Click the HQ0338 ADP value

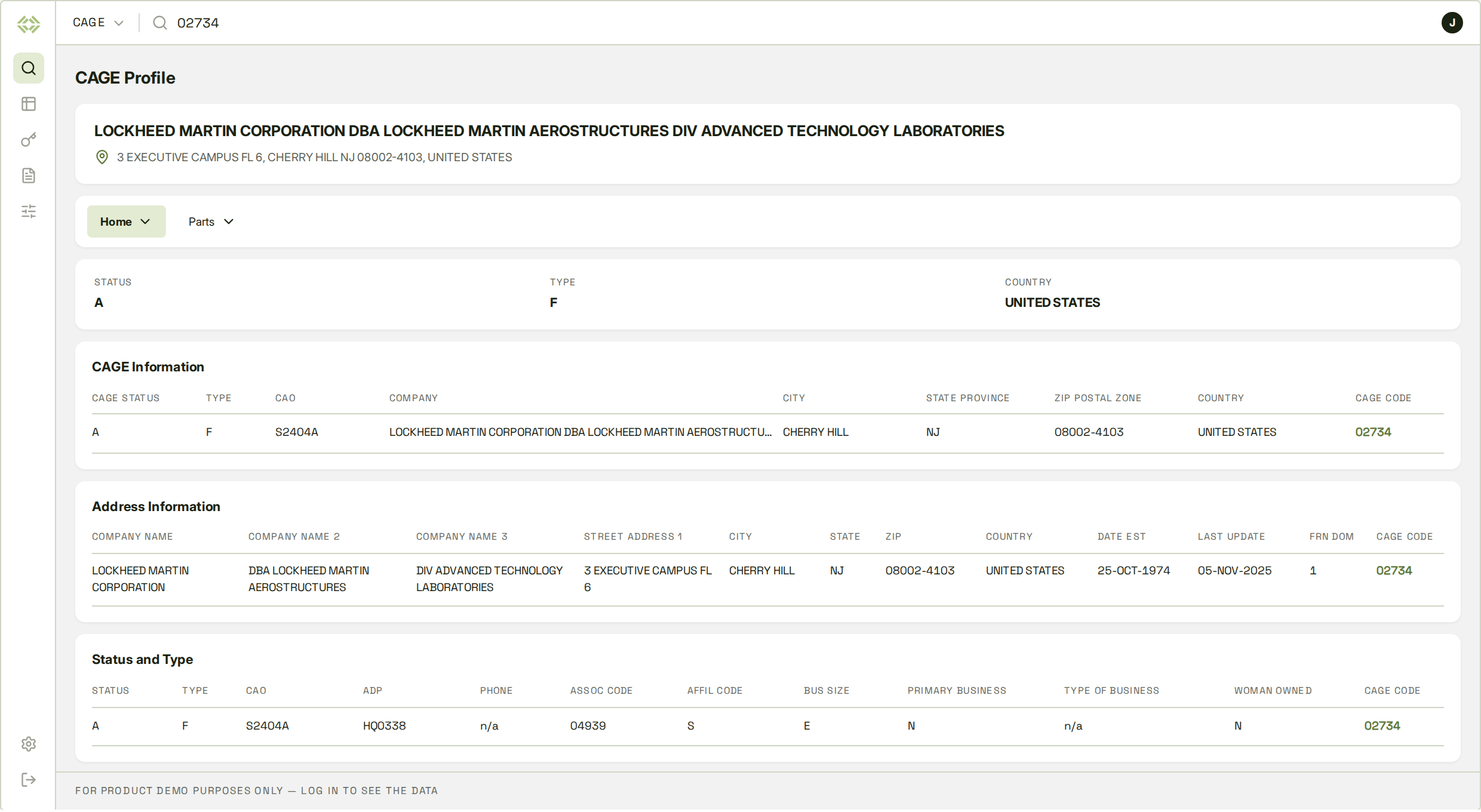click(385, 725)
